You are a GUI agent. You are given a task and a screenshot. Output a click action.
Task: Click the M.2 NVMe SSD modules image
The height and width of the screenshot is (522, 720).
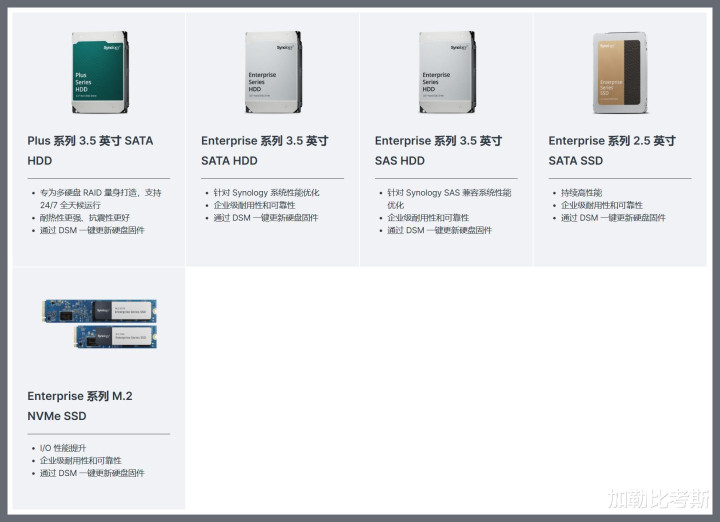coord(100,323)
